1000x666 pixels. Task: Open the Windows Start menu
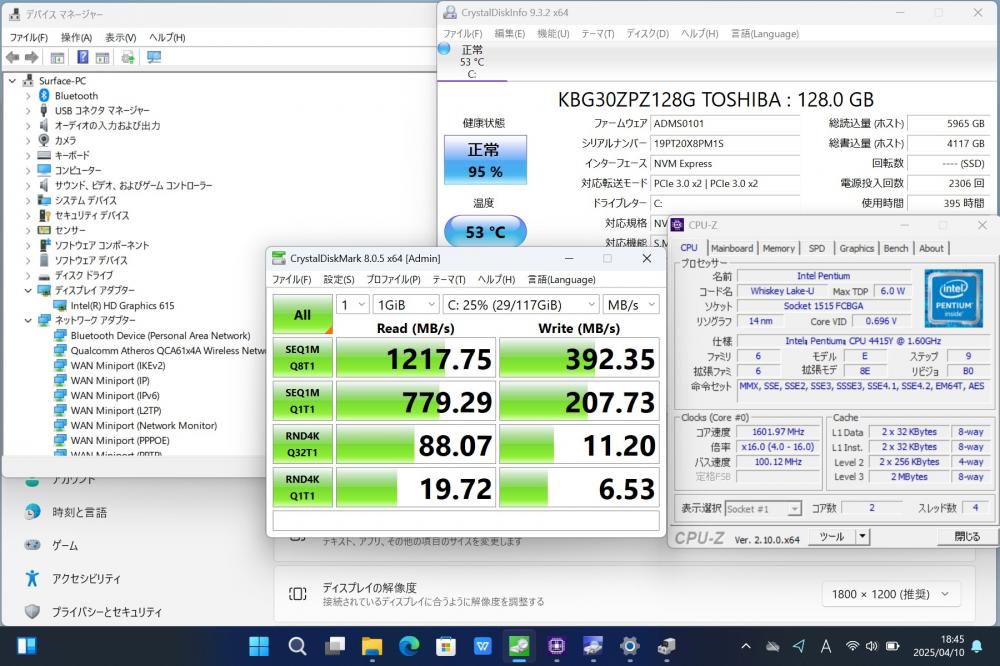[x=259, y=646]
